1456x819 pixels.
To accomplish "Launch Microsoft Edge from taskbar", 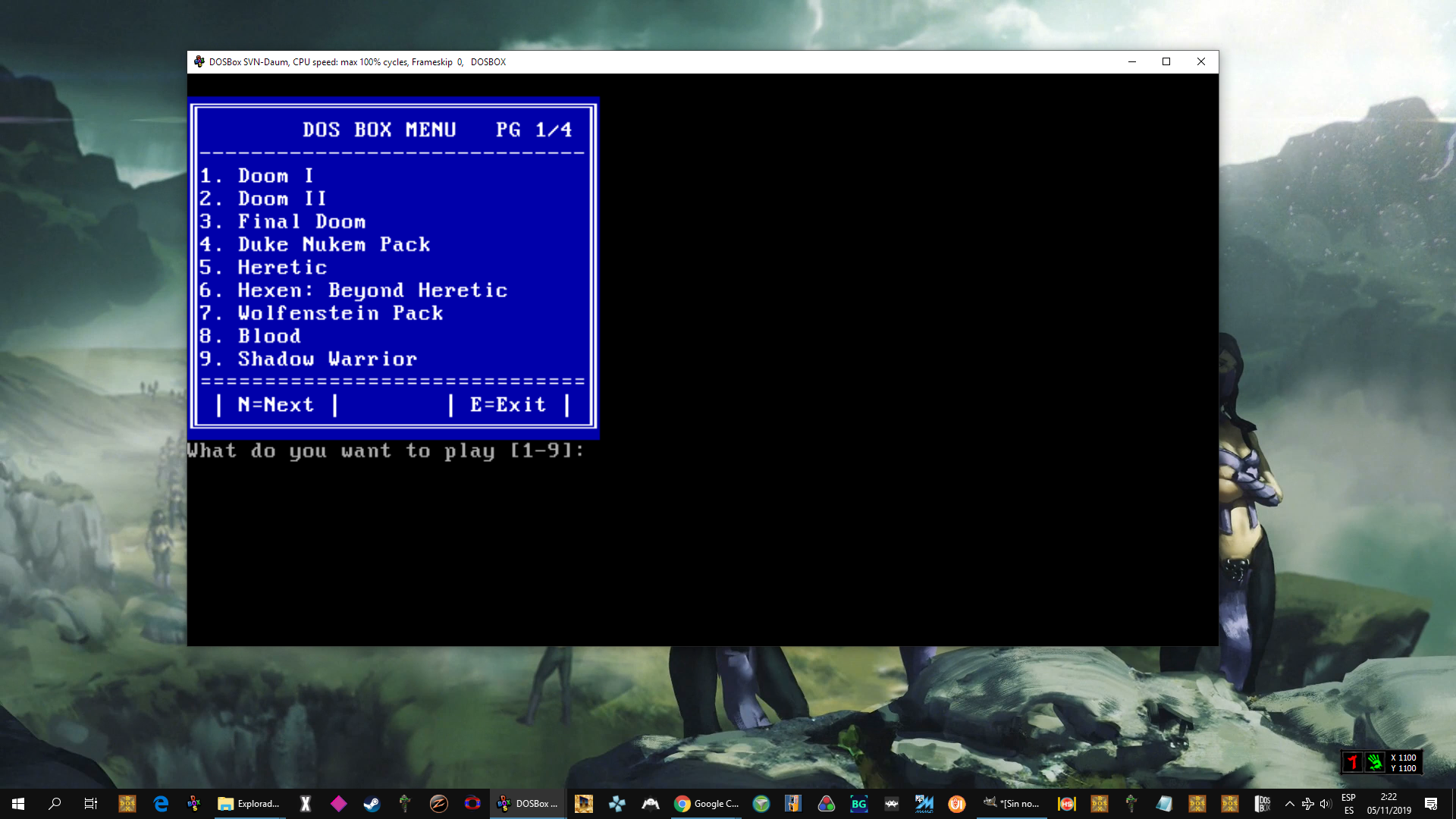I will click(161, 804).
